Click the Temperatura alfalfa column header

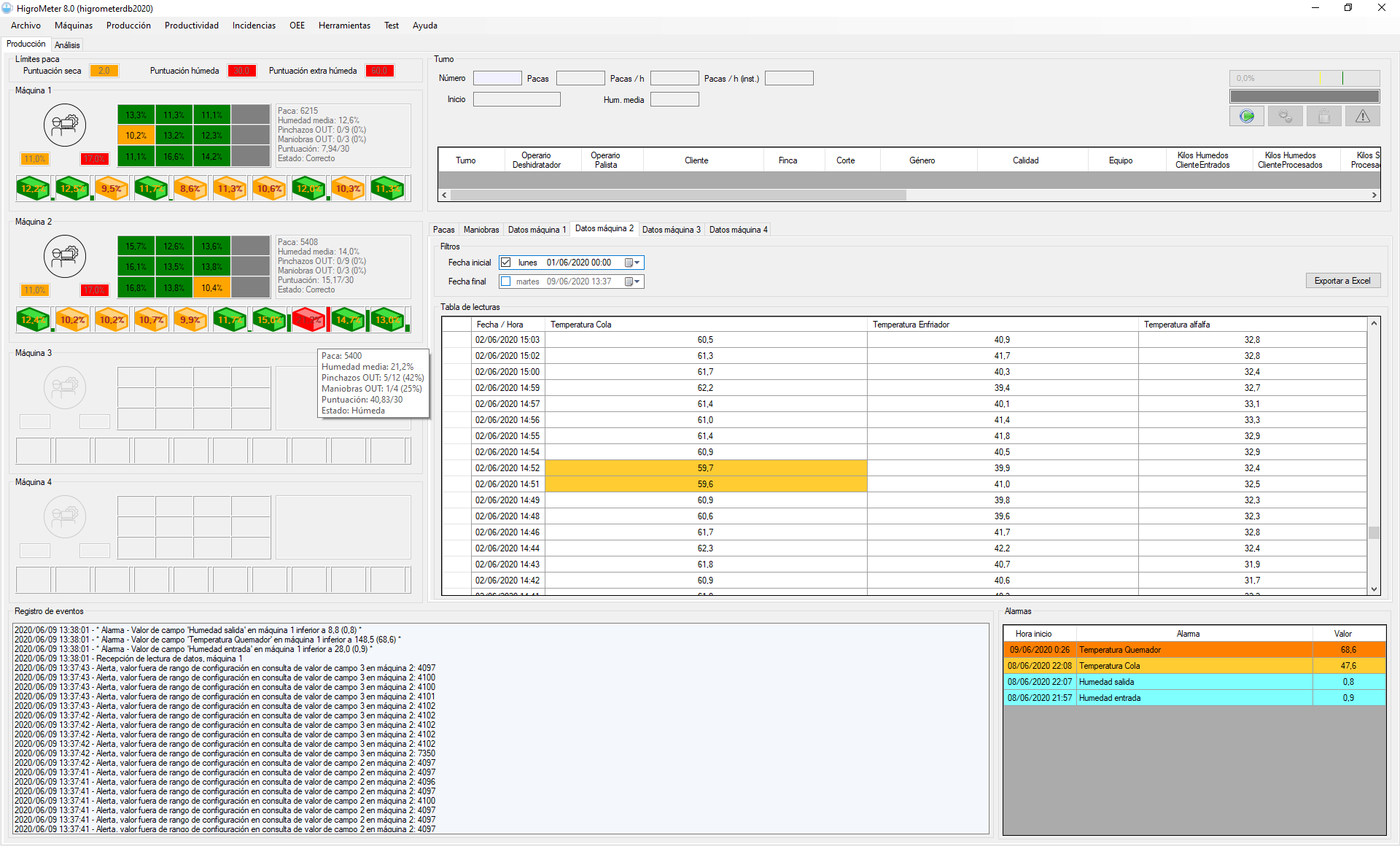point(1252,325)
